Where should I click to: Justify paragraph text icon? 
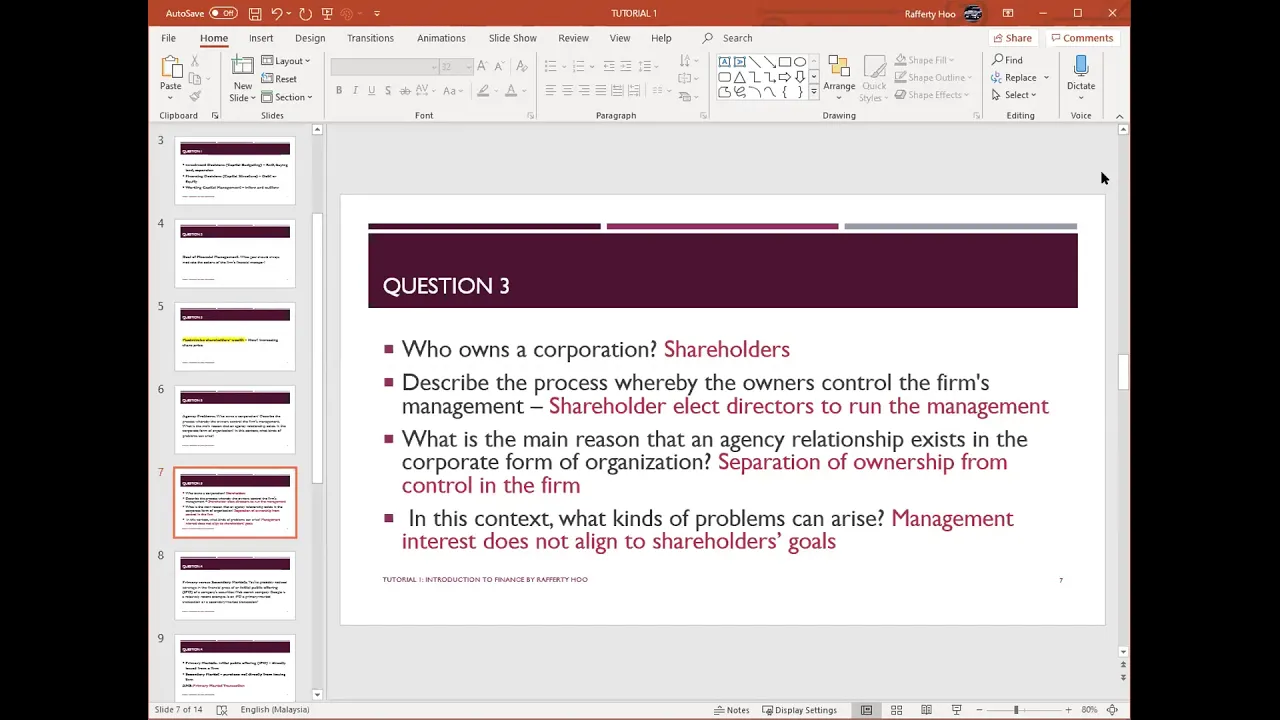click(601, 91)
